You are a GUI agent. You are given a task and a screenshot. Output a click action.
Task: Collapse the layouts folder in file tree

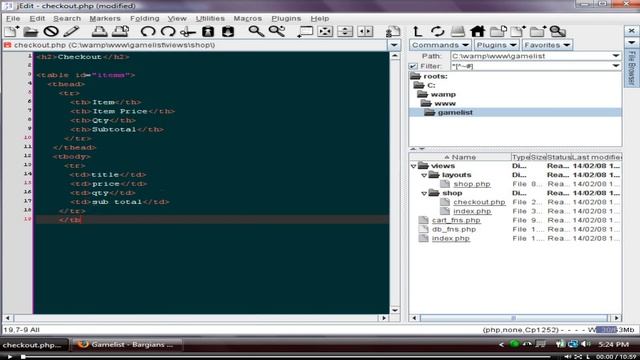pos(424,175)
